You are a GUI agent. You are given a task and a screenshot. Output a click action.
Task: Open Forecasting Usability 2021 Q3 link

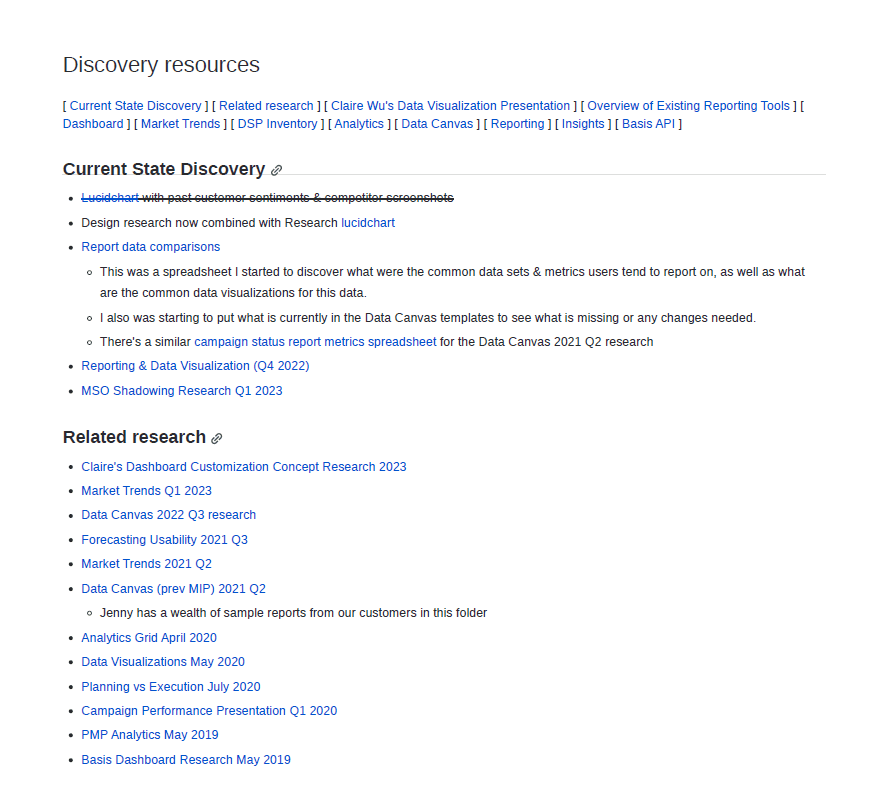pyautogui.click(x=164, y=540)
